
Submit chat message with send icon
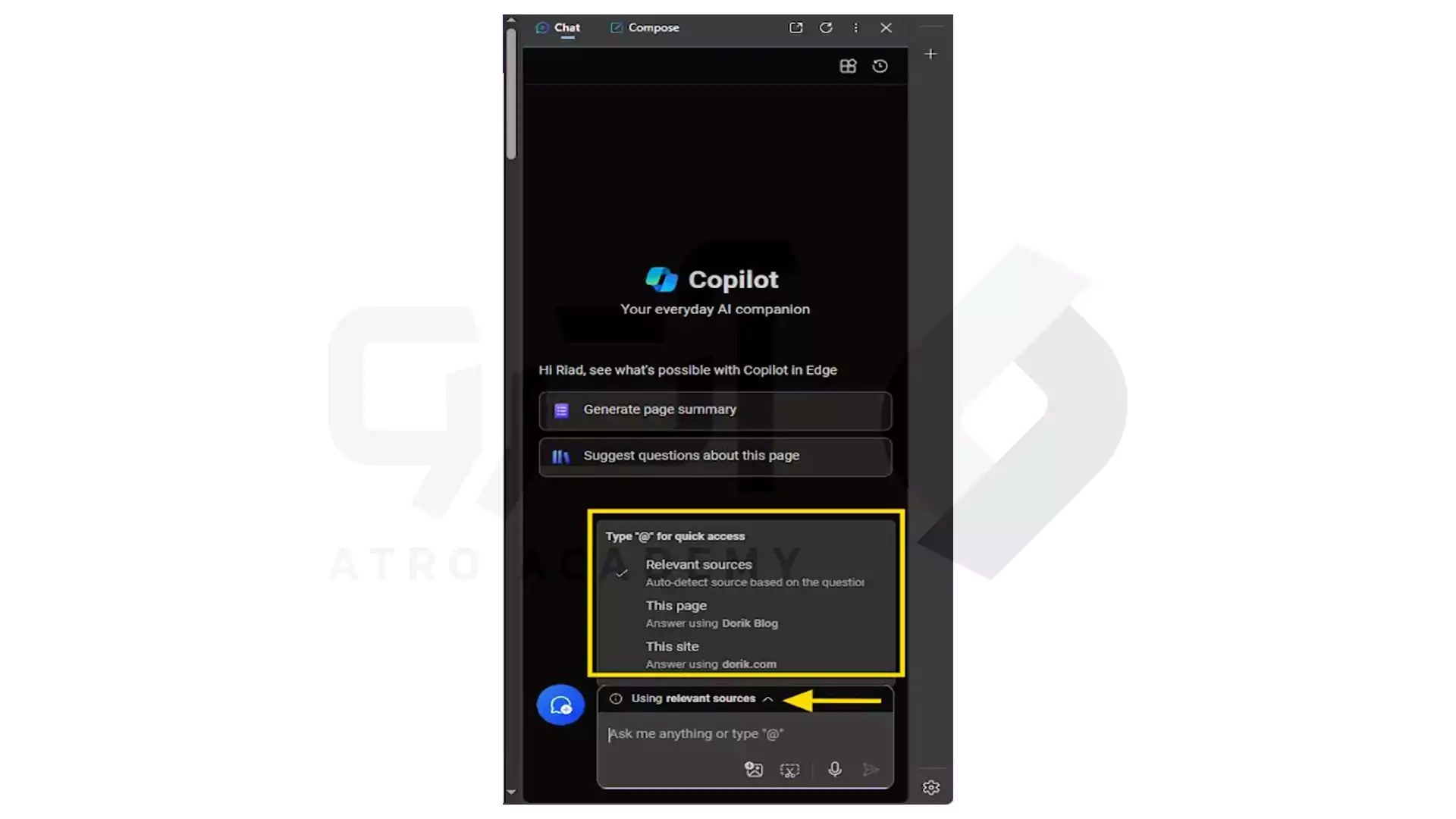pos(871,769)
